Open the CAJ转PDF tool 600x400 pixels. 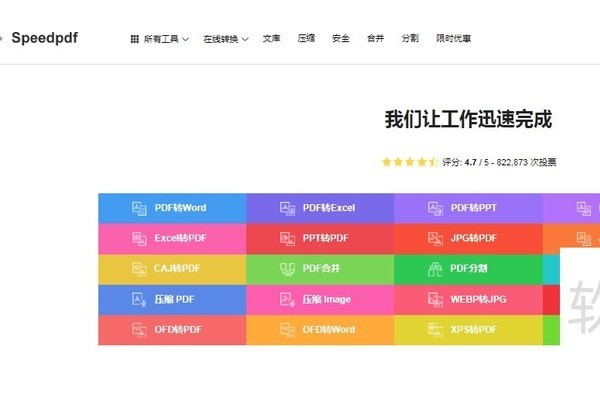click(172, 269)
